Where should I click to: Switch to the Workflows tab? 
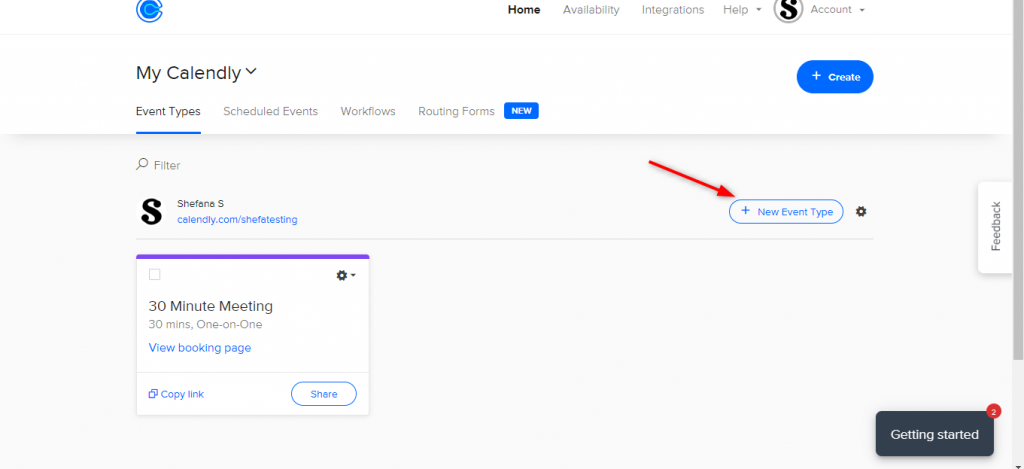tap(368, 112)
